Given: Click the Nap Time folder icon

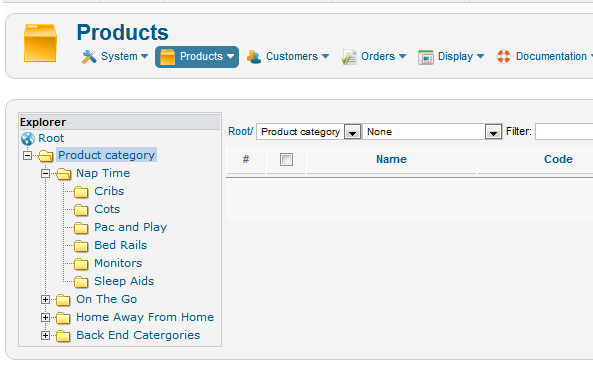Looking at the screenshot, I should tap(64, 174).
